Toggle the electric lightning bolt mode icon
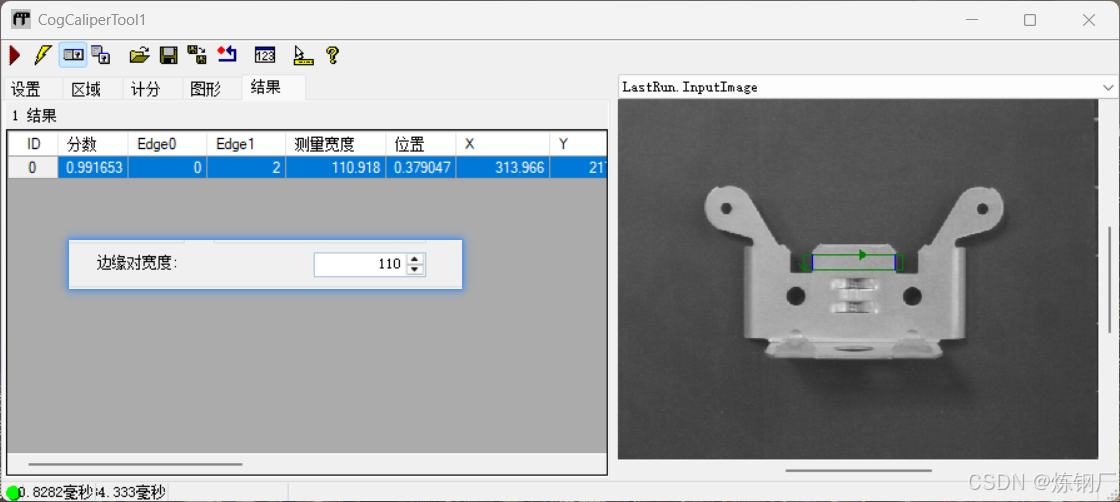The image size is (1120, 502). pos(43,55)
